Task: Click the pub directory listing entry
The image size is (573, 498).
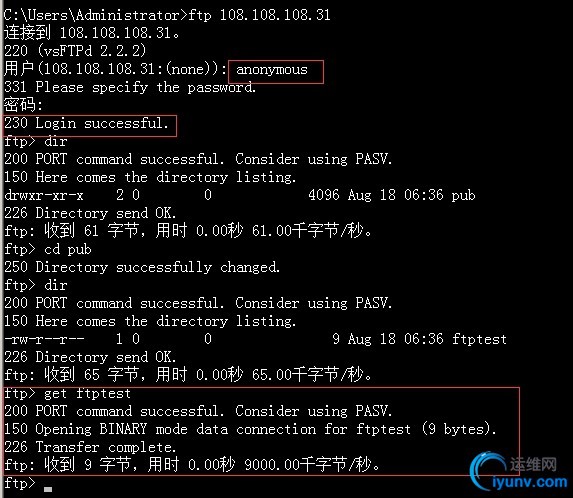Action: pos(463,195)
